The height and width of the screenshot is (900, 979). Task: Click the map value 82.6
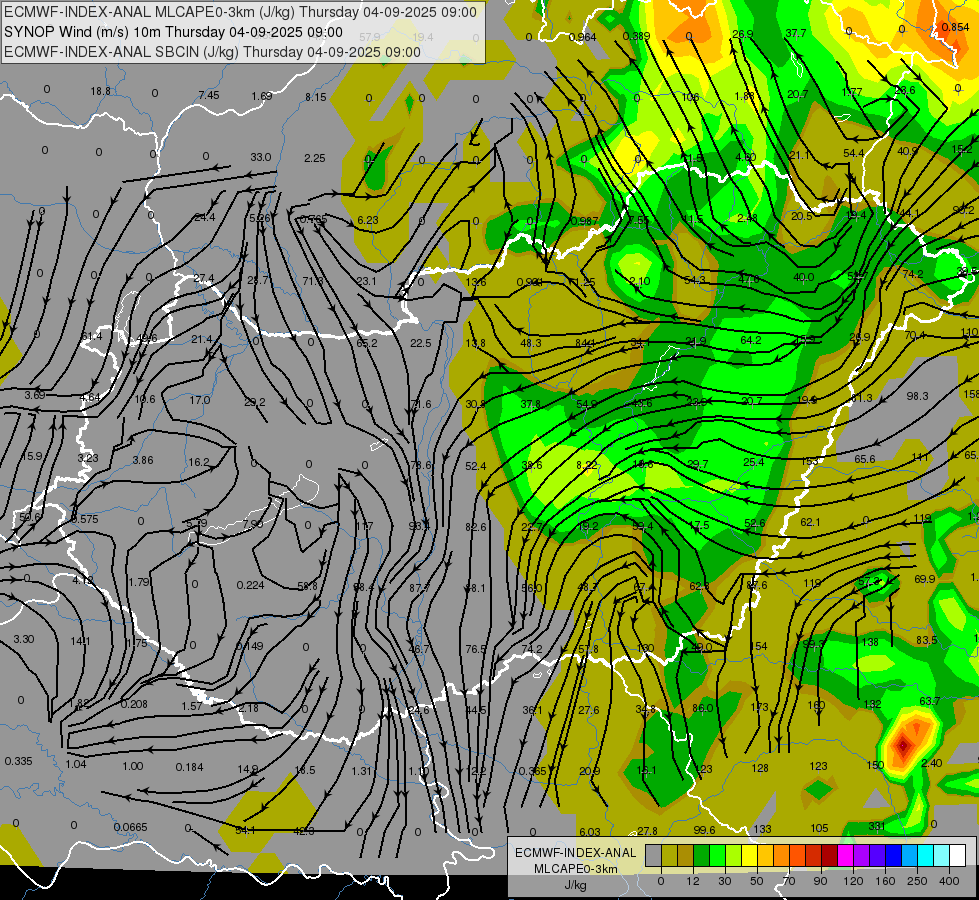pyautogui.click(x=476, y=527)
